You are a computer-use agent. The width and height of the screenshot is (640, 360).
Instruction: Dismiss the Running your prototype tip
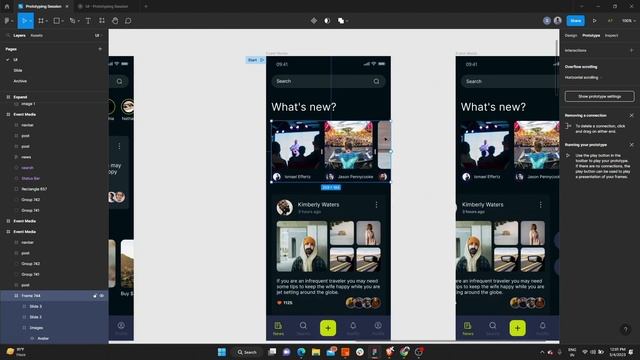(631, 145)
